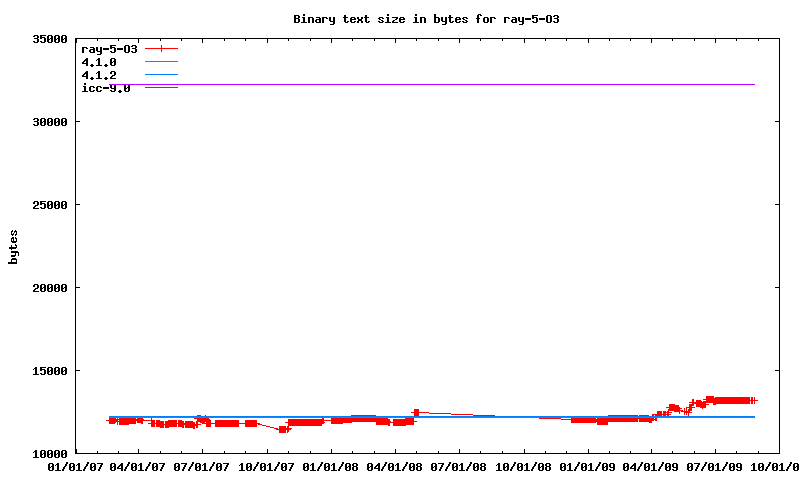Click the magenta icc-9.0 horizontal line
Viewport: 800px width, 480px height.
(x=450, y=85)
